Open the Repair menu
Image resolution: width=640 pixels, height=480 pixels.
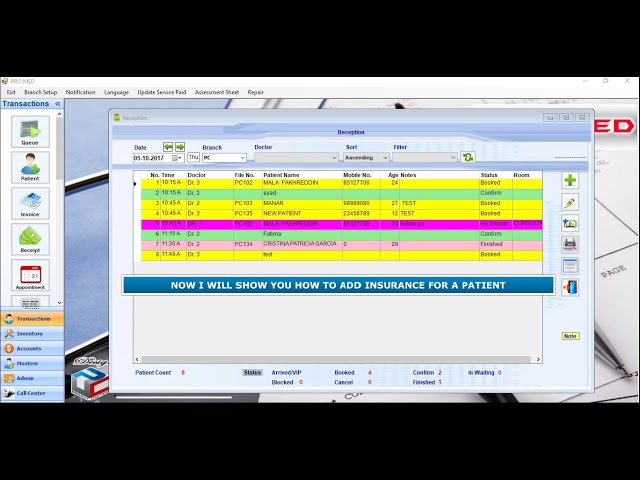tap(256, 92)
